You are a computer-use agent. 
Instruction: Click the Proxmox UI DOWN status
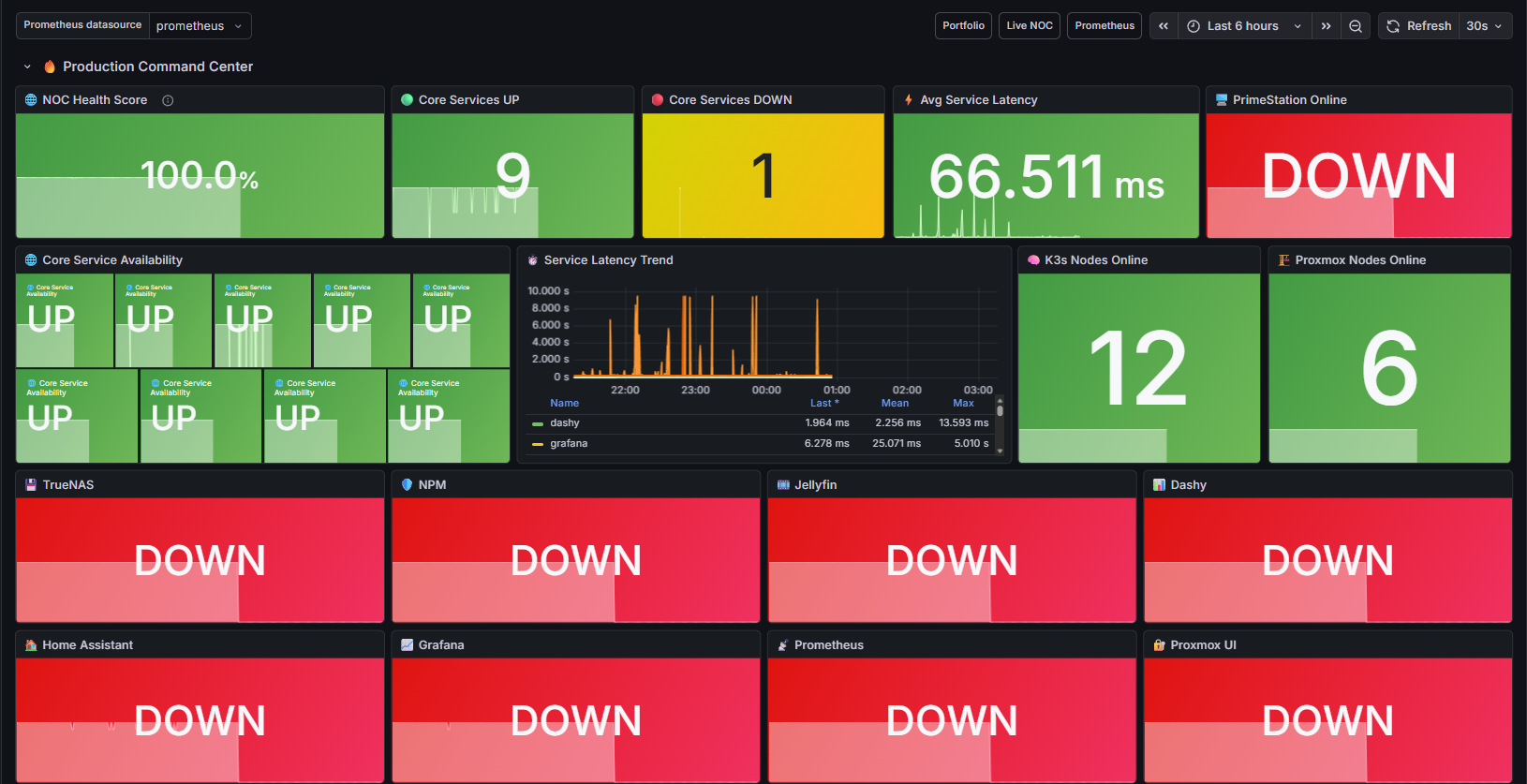point(1327,720)
